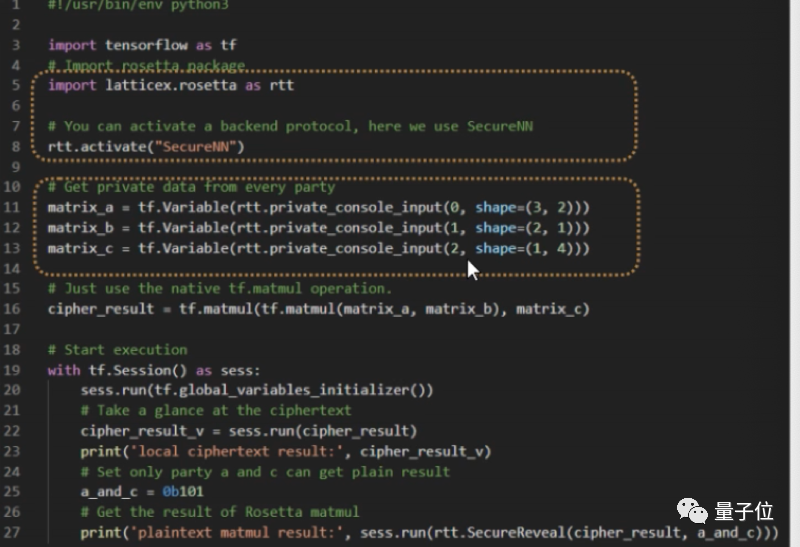The width and height of the screenshot is (800, 547).
Task: Click line number 19 in gutter
Action: (x=12, y=370)
